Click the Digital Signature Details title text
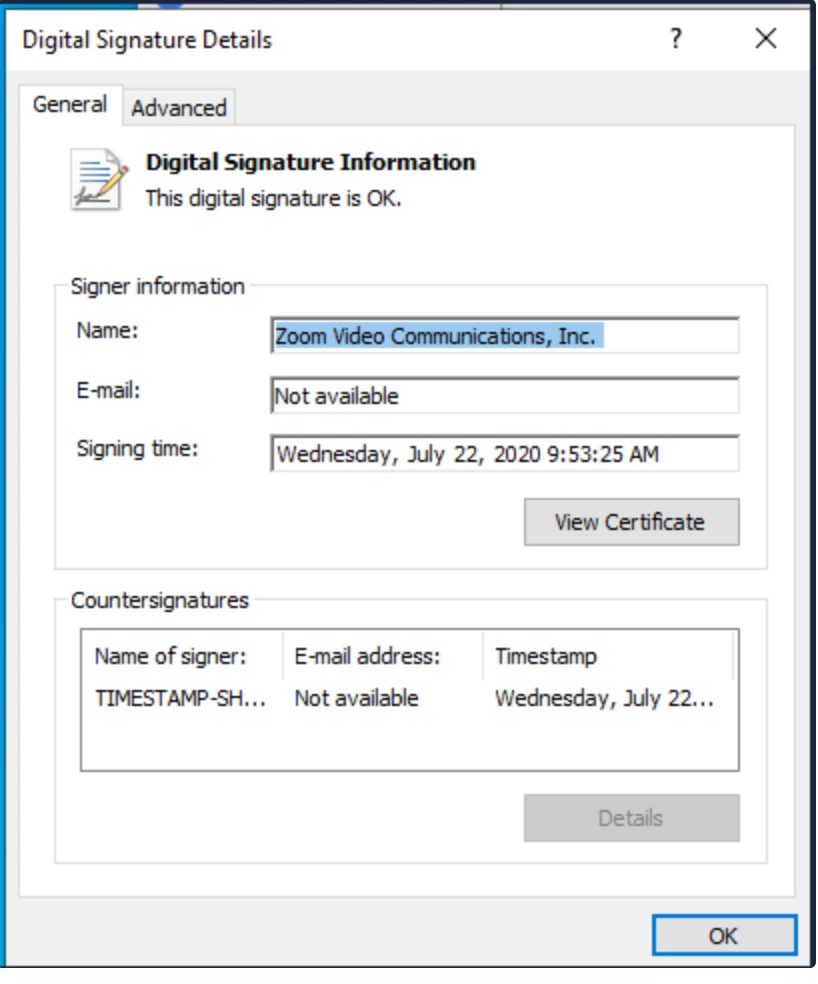818x984 pixels. click(x=147, y=40)
